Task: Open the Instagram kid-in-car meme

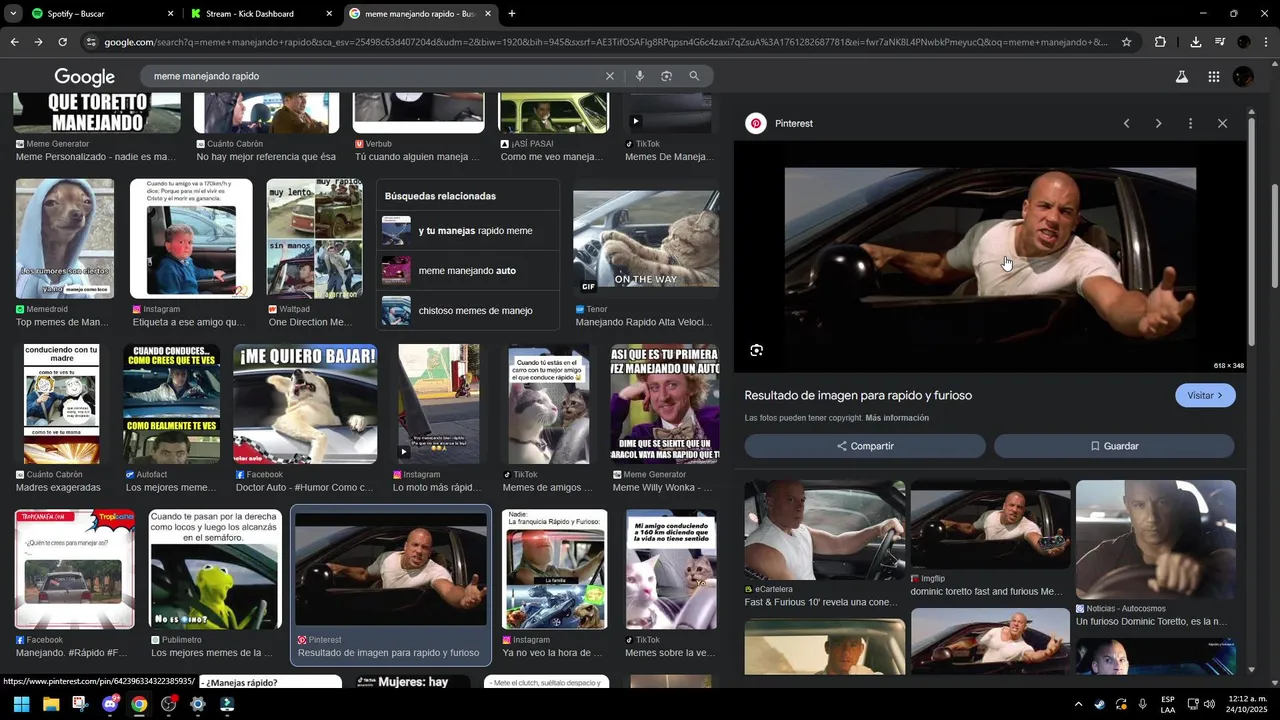Action: pyautogui.click(x=191, y=239)
